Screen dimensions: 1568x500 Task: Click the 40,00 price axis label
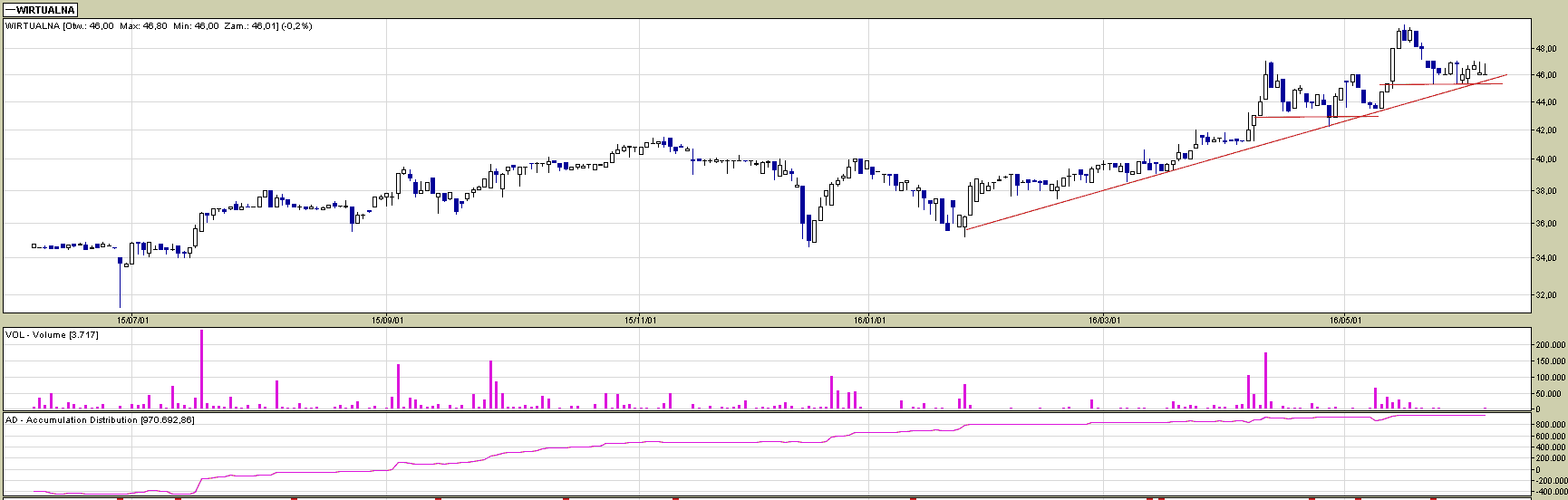coord(1546,159)
